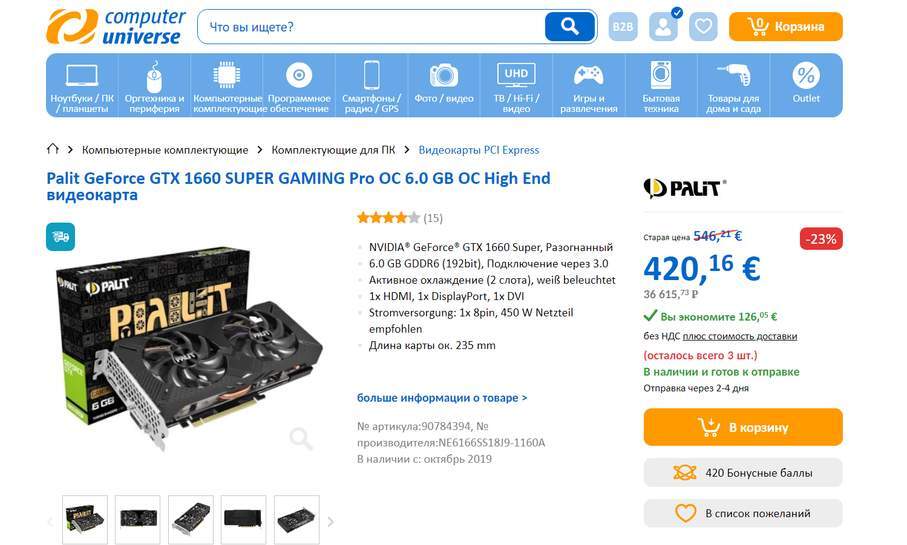
Task: Open the user account icon
Action: coord(663,27)
